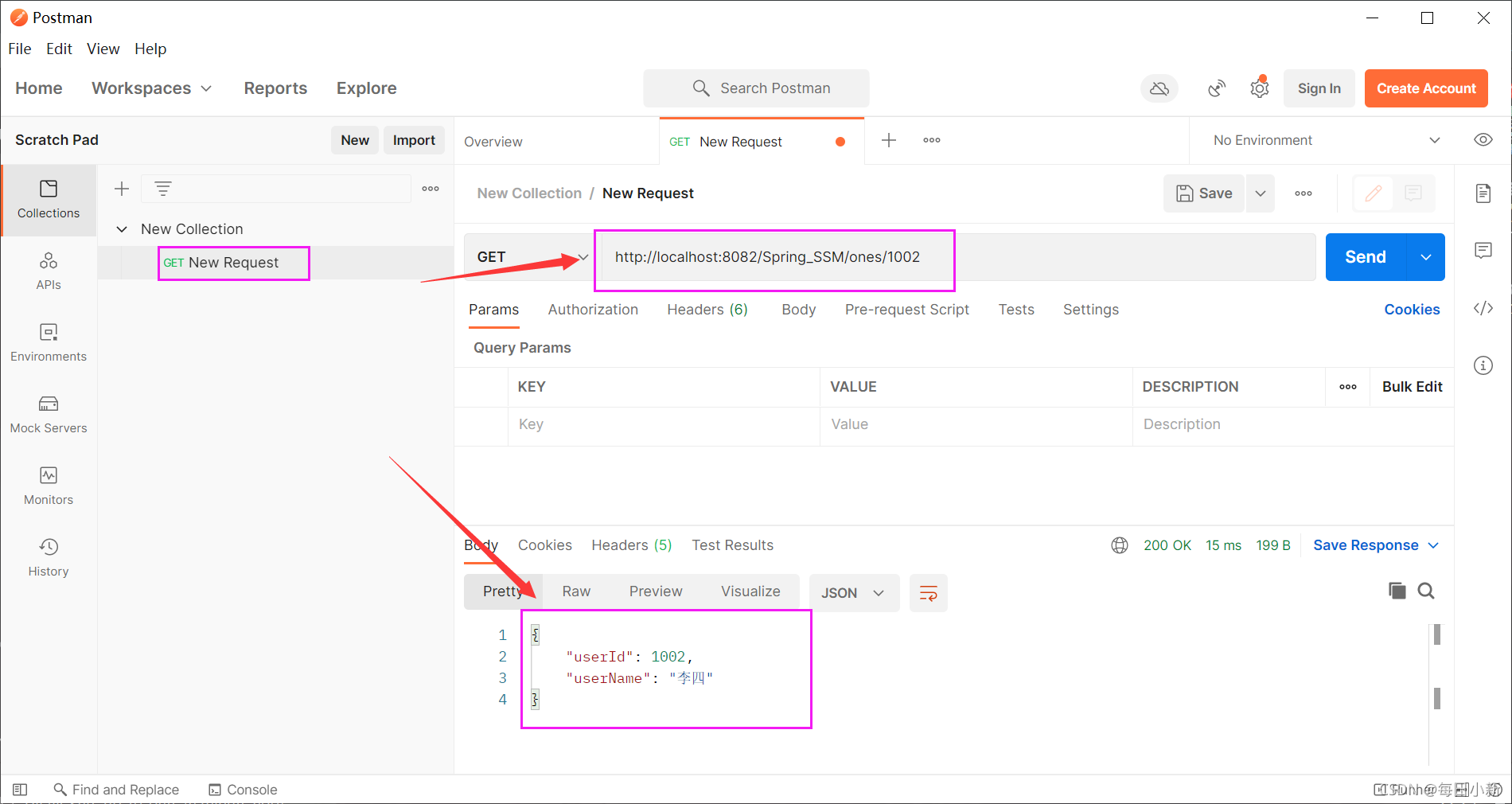This screenshot has width=1512, height=804.
Task: Click the request URL input field
Action: 958,257
